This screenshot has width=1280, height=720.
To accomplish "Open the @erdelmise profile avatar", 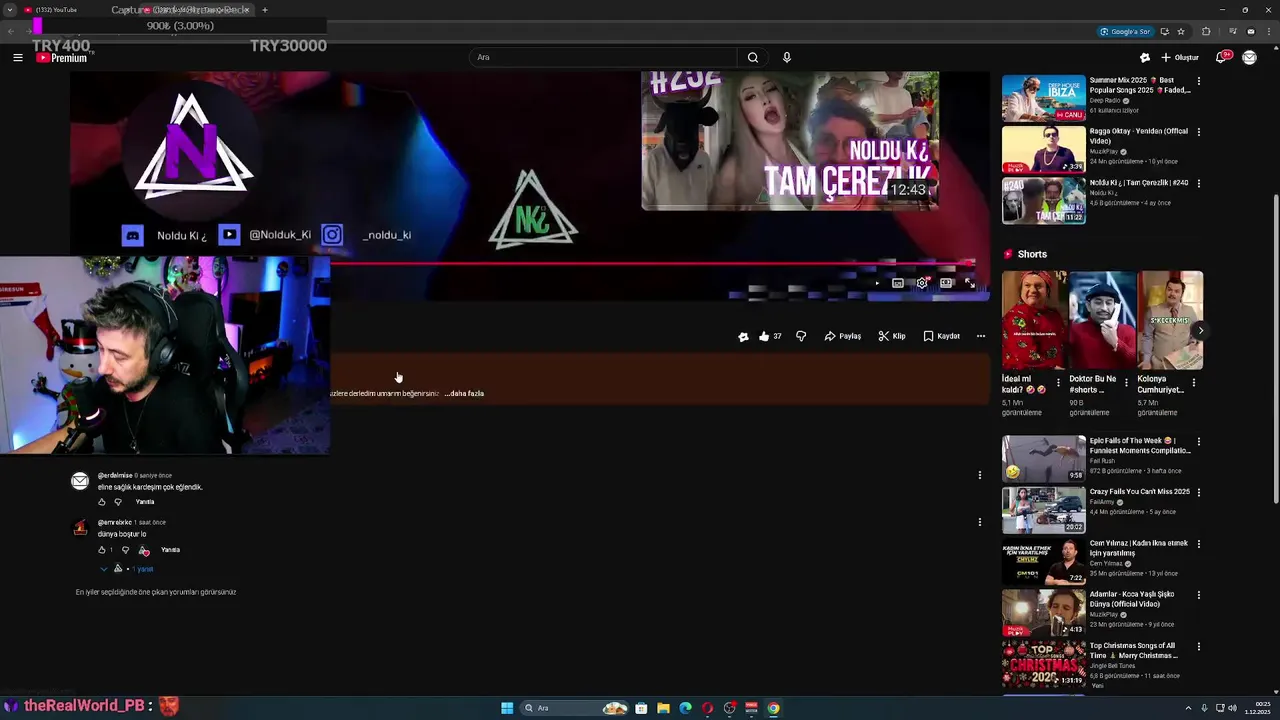I will pos(80,481).
